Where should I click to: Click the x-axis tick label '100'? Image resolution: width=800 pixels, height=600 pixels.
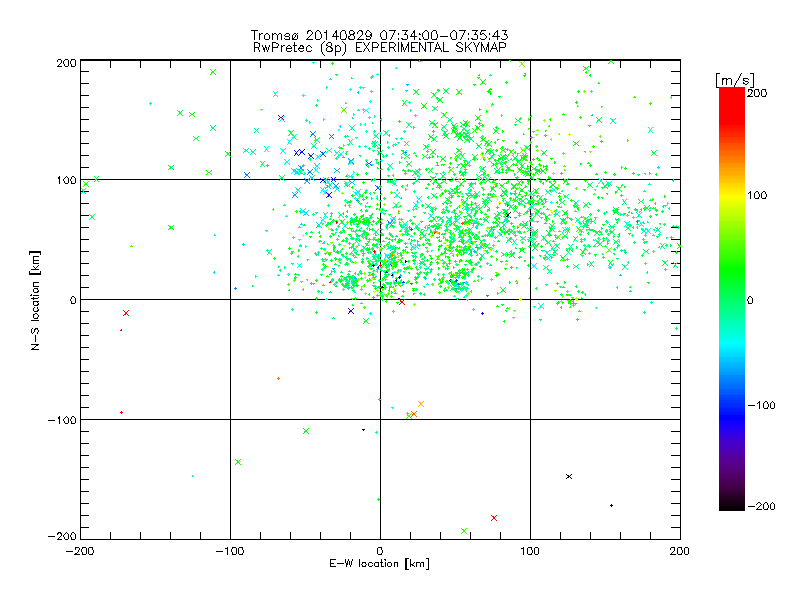pos(530,551)
